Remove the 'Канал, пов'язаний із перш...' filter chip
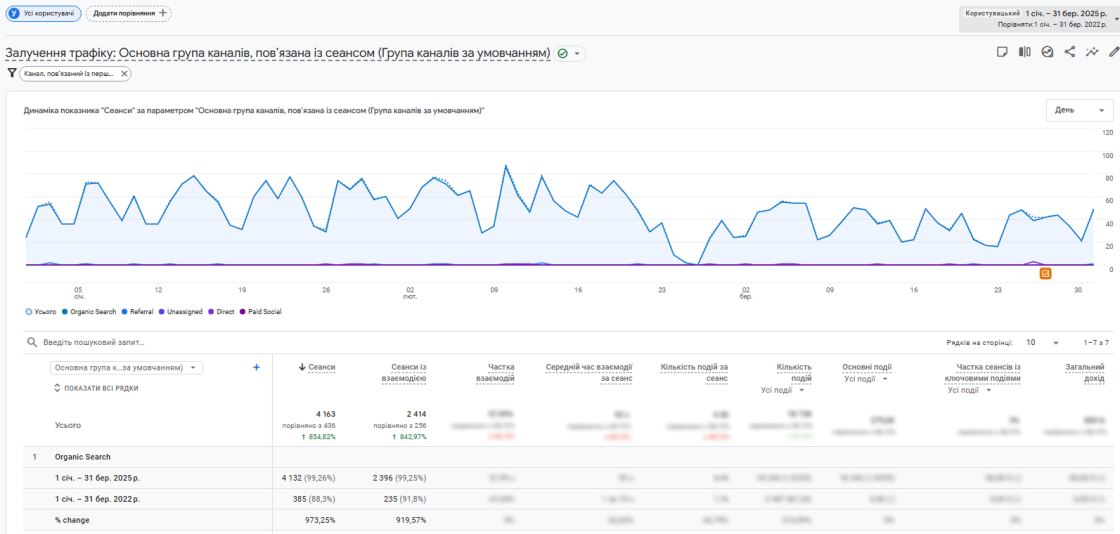This screenshot has width=1120, height=534. pos(124,73)
